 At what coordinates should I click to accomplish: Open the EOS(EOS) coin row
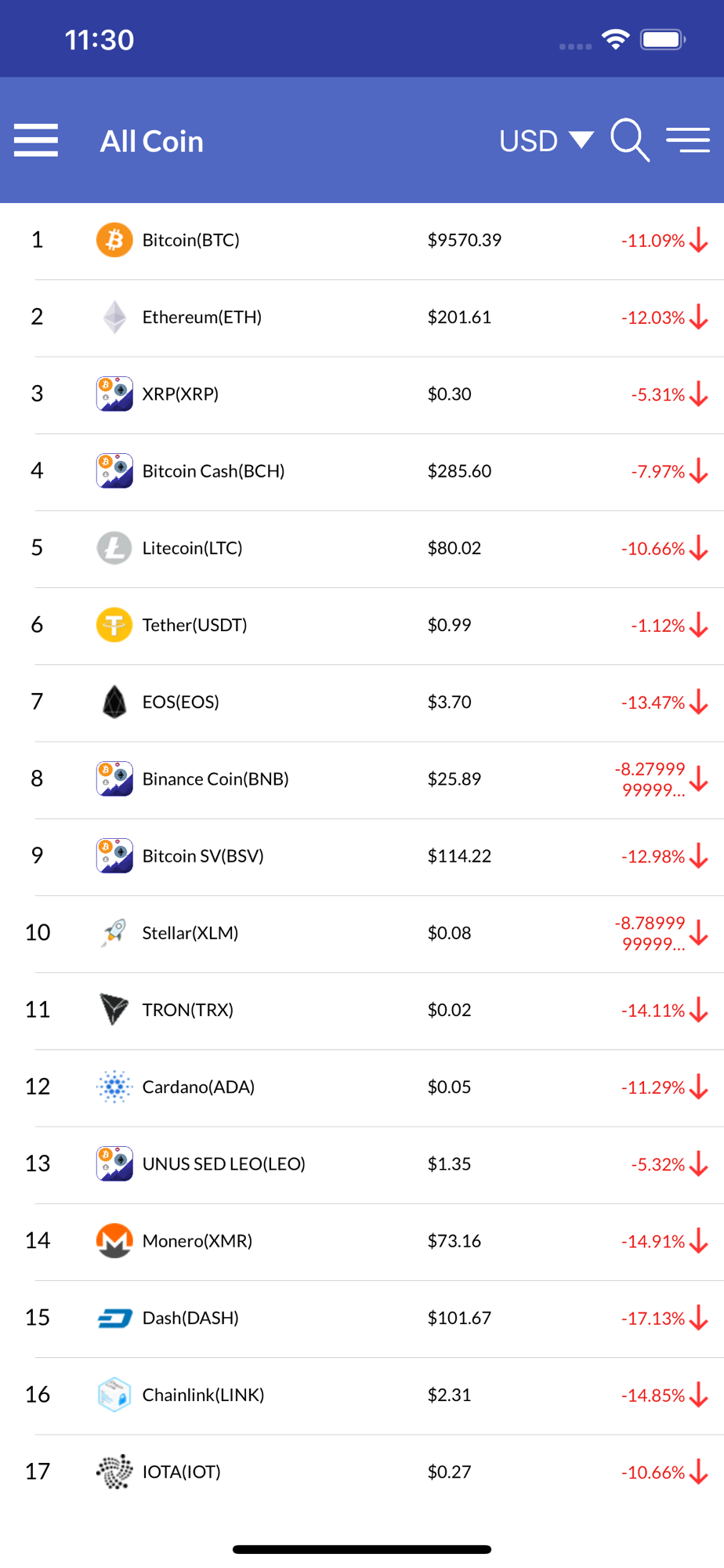tap(362, 702)
